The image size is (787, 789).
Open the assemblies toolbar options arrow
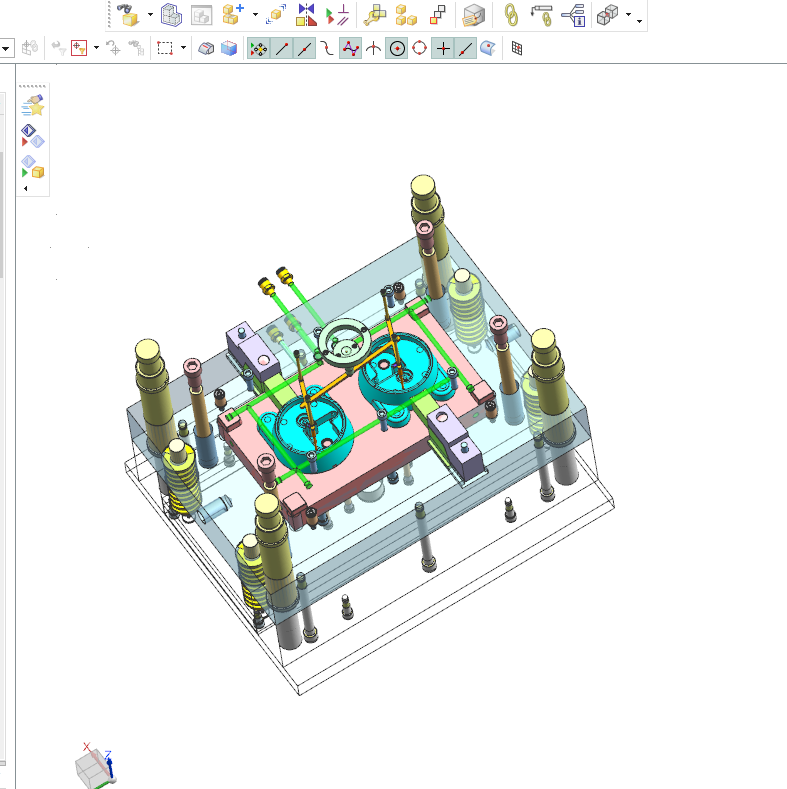coord(640,21)
